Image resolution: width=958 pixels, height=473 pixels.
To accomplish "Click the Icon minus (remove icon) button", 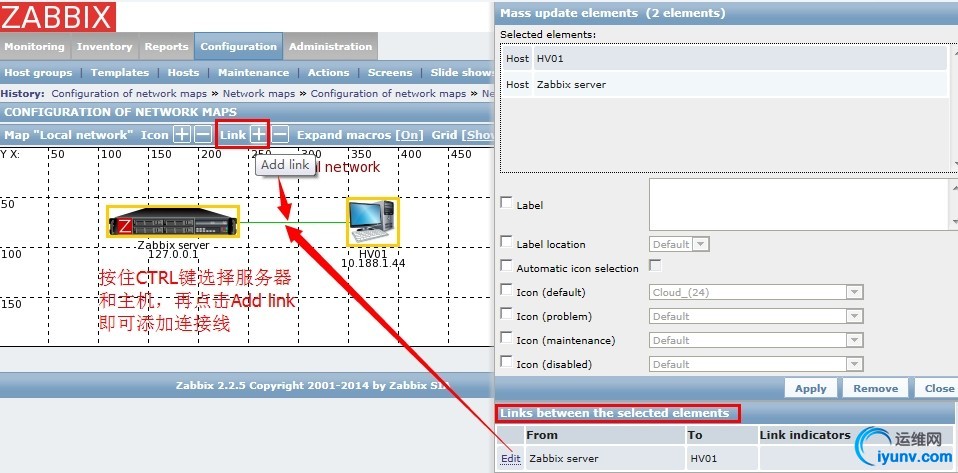I will pos(203,134).
